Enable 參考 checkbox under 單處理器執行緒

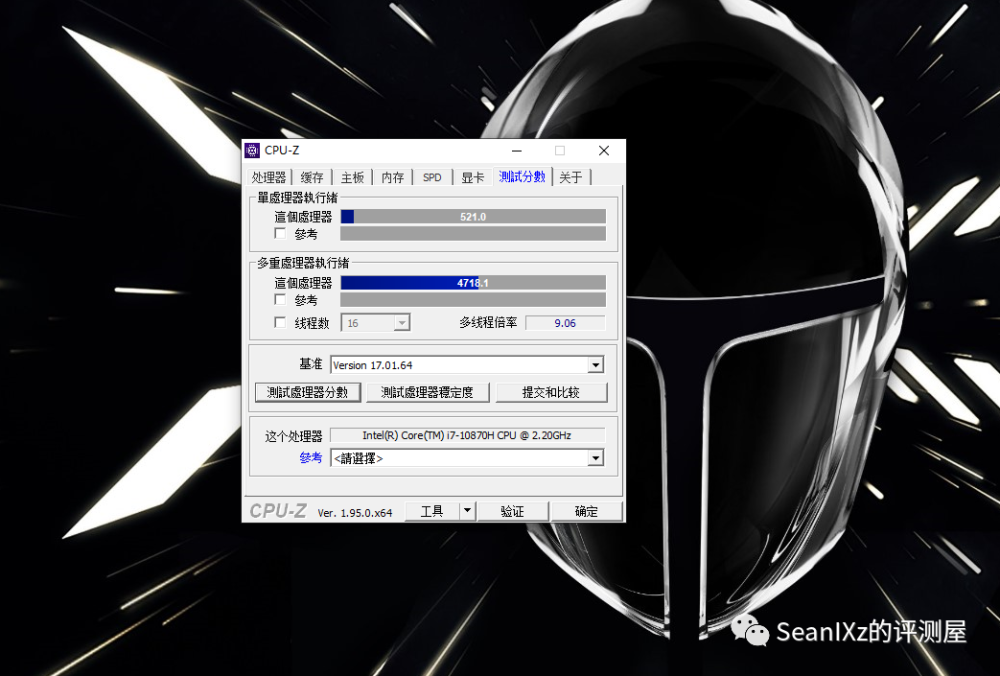(280, 233)
